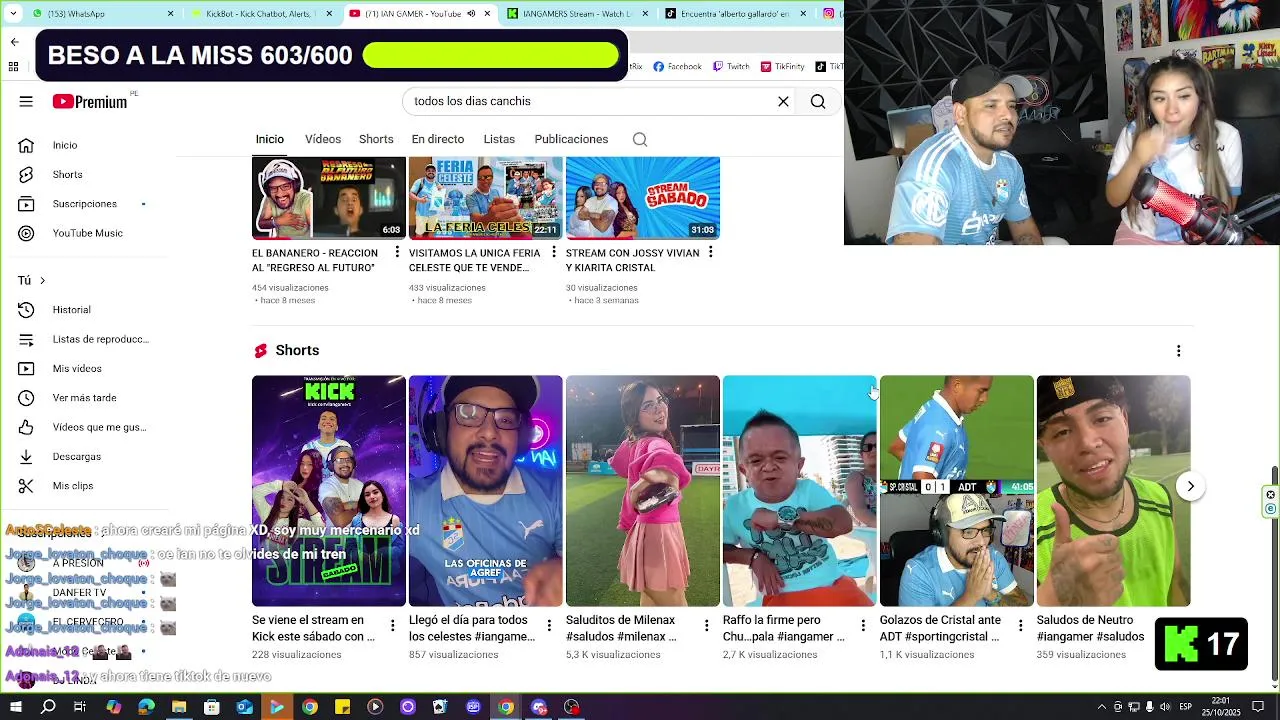This screenshot has height=720, width=1280.
Task: Open the Raffo short thumbnail
Action: (x=800, y=491)
